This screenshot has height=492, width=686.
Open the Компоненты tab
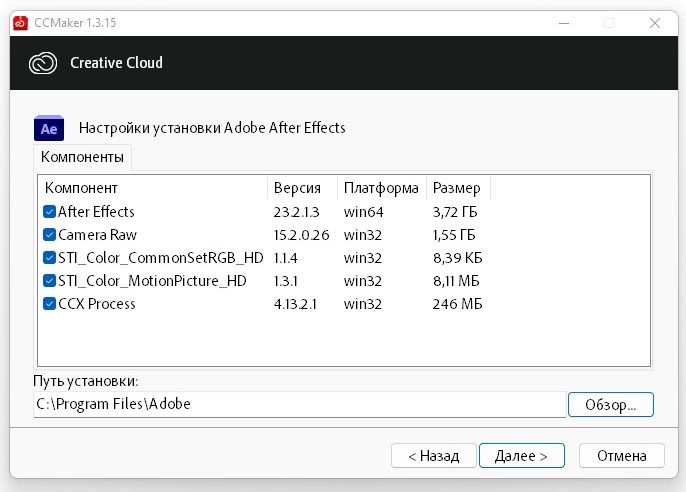[82, 157]
